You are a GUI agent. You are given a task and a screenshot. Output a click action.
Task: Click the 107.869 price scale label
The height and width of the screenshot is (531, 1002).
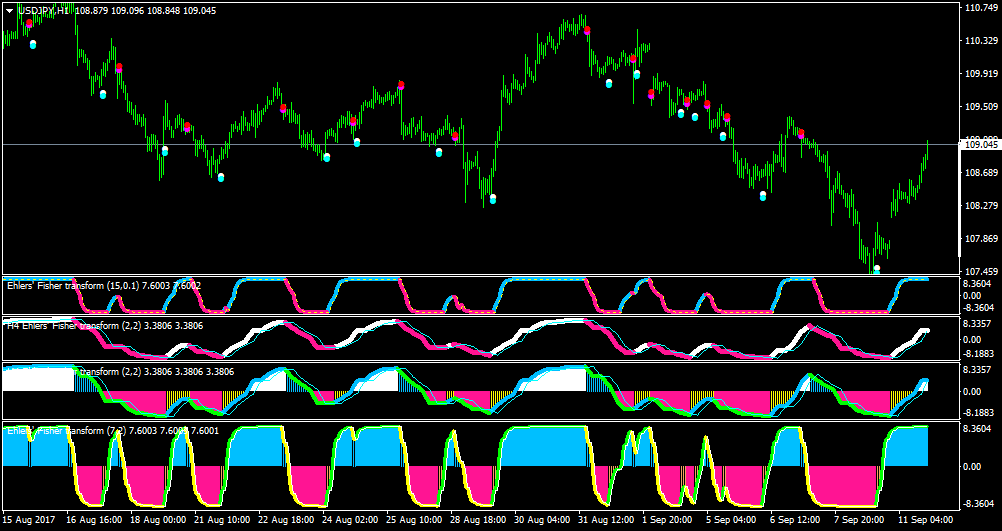(983, 239)
